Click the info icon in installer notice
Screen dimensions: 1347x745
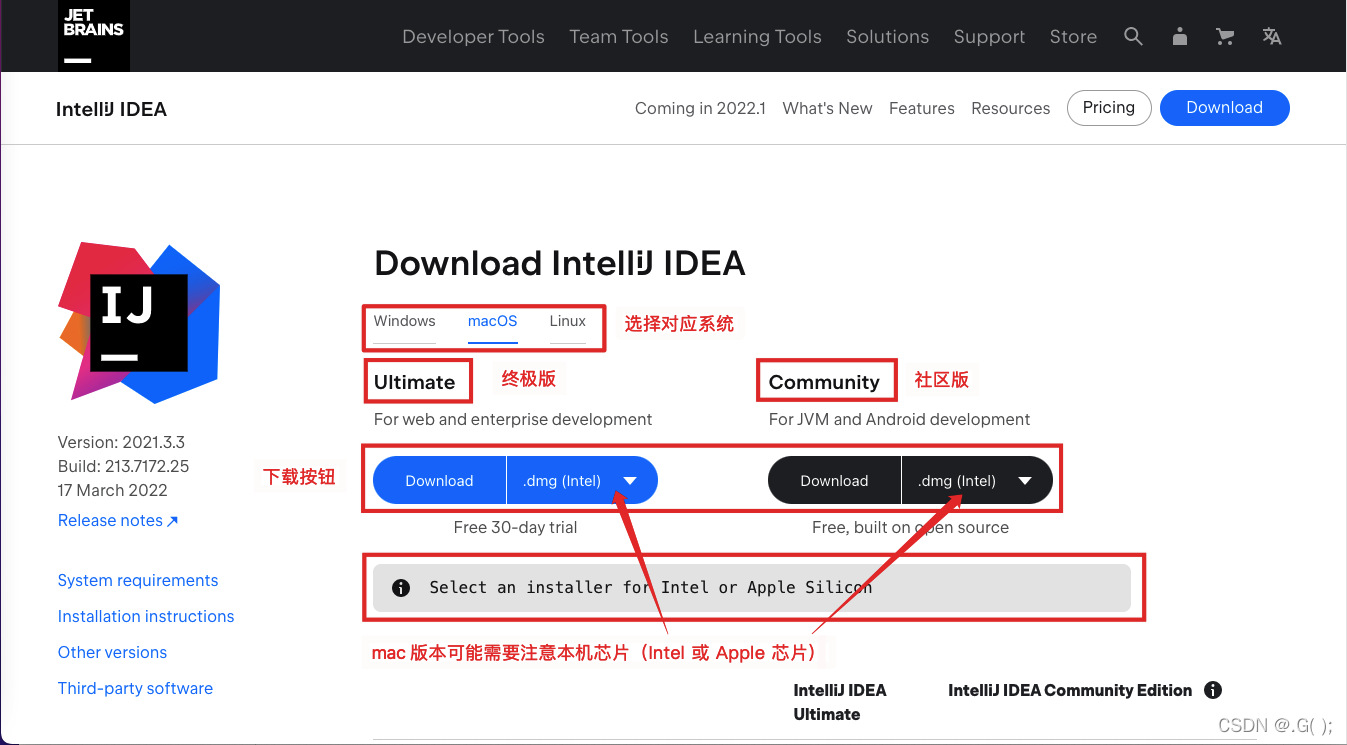[401, 588]
